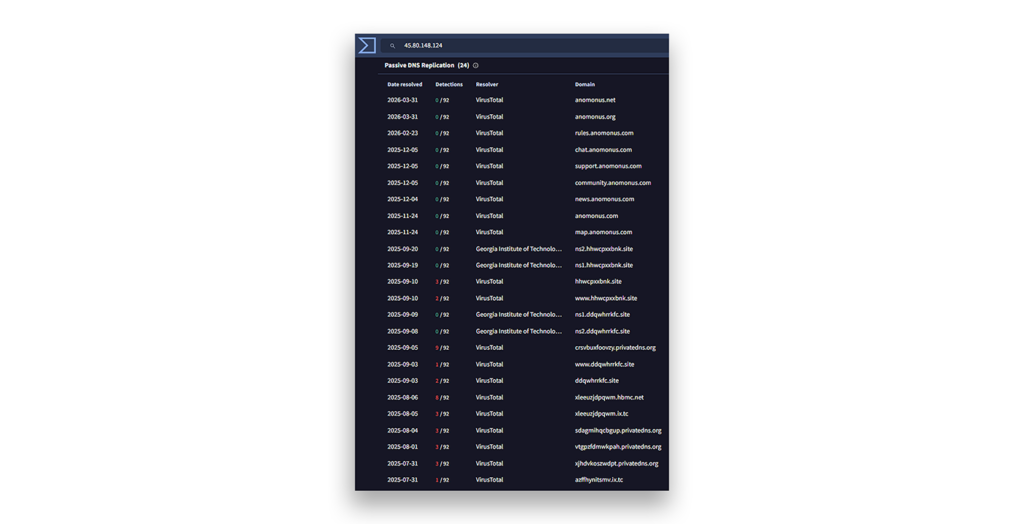Open xleeuzjdpqwm.hbmc.net domain link
1024x524 pixels.
(x=609, y=397)
